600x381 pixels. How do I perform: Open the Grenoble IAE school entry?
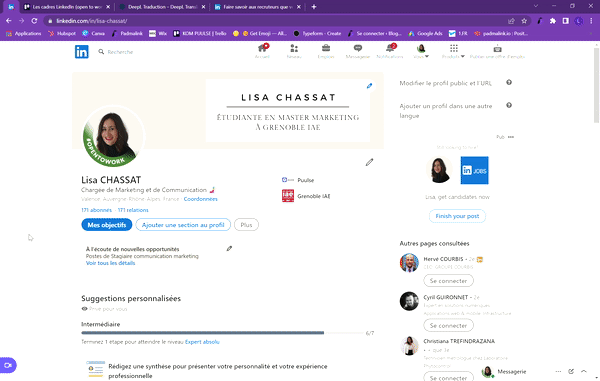(x=306, y=196)
